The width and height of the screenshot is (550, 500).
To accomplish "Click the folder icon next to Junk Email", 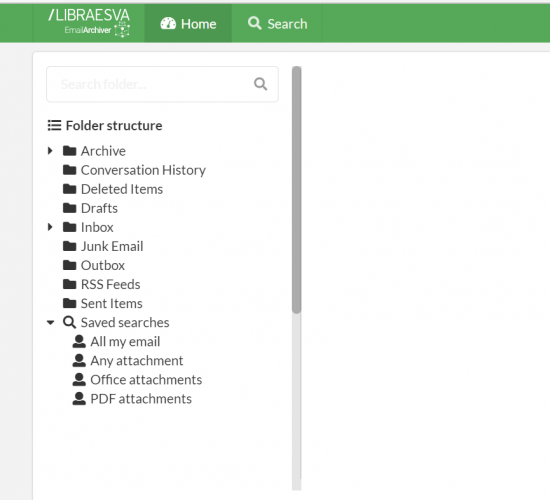I will [x=69, y=246].
